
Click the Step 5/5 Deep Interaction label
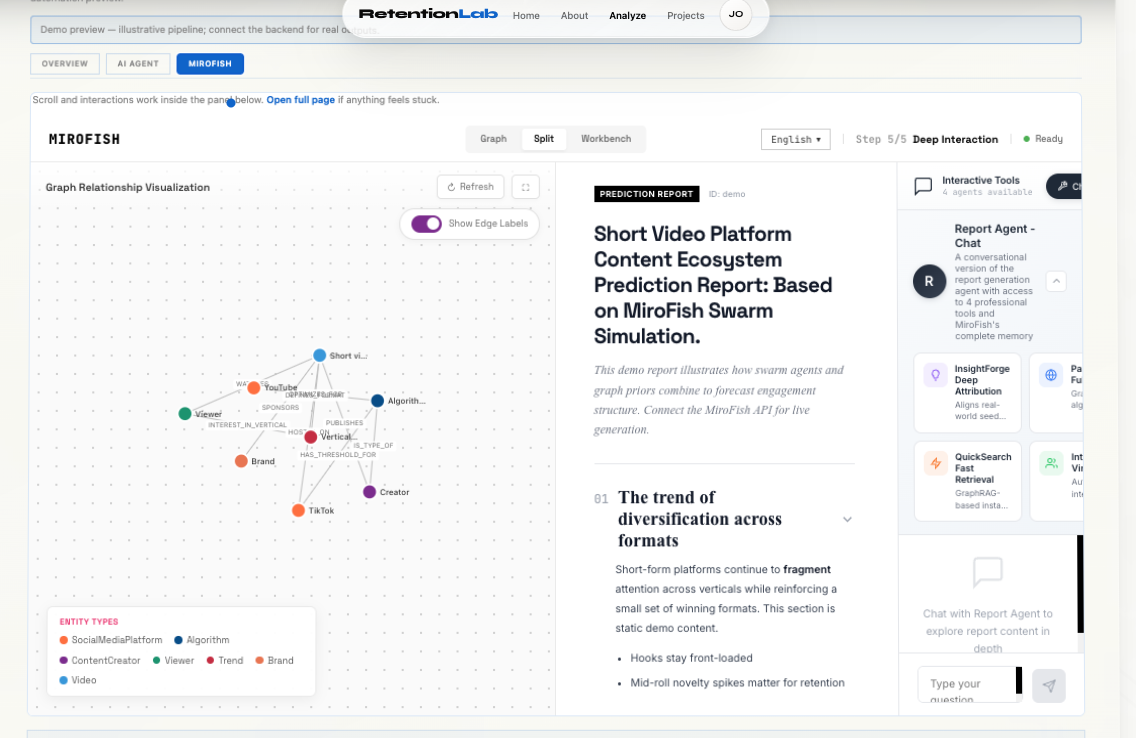[x=927, y=139]
